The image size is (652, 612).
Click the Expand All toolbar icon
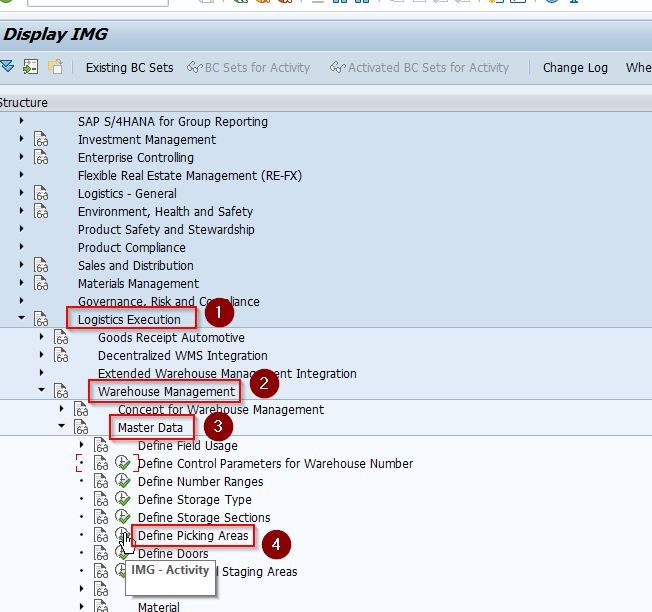[7, 67]
